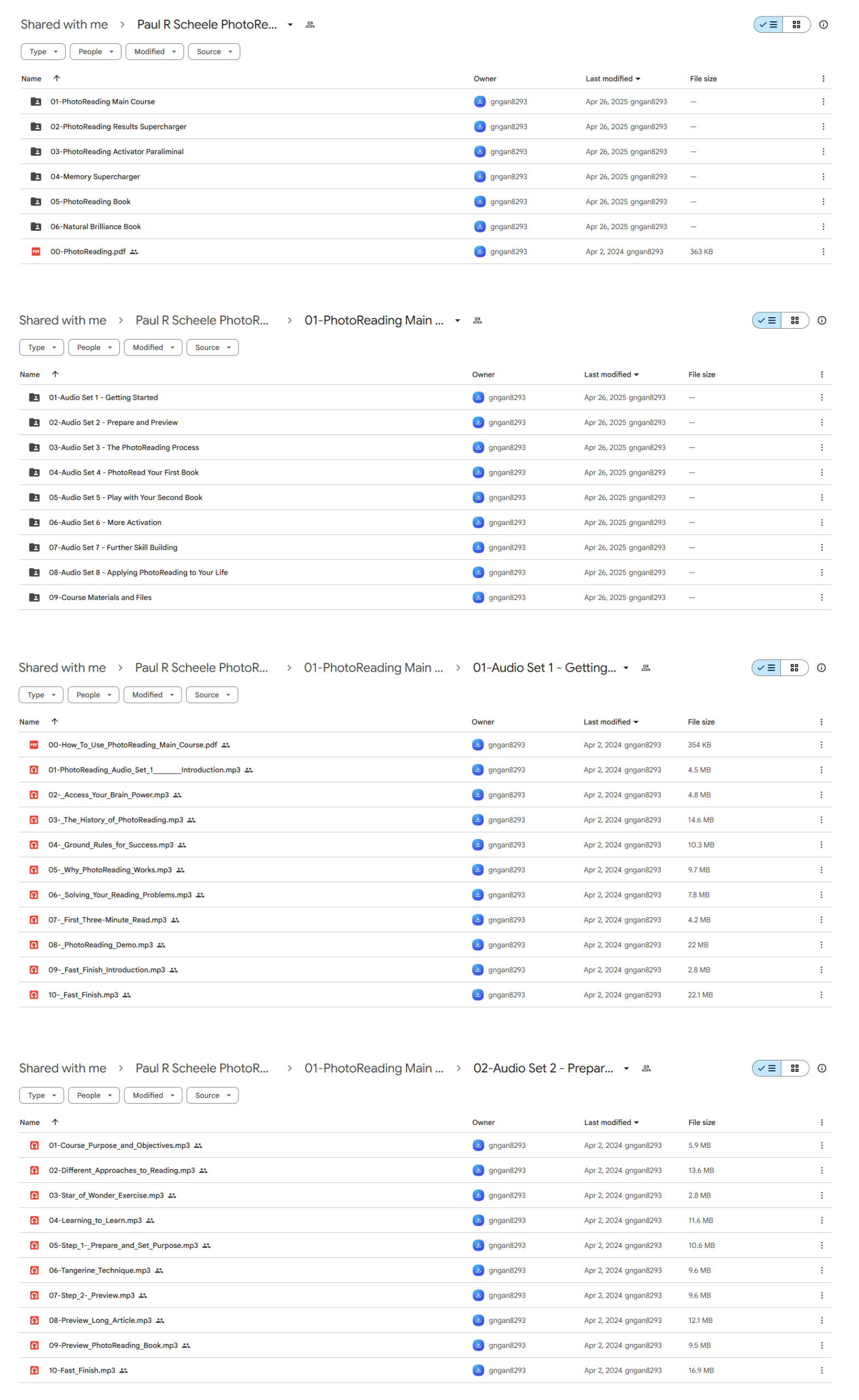This screenshot has height=1400, width=859.
Task: Click 22.1 MB size of 10-_Fast_Finish.mp3
Action: [700, 995]
